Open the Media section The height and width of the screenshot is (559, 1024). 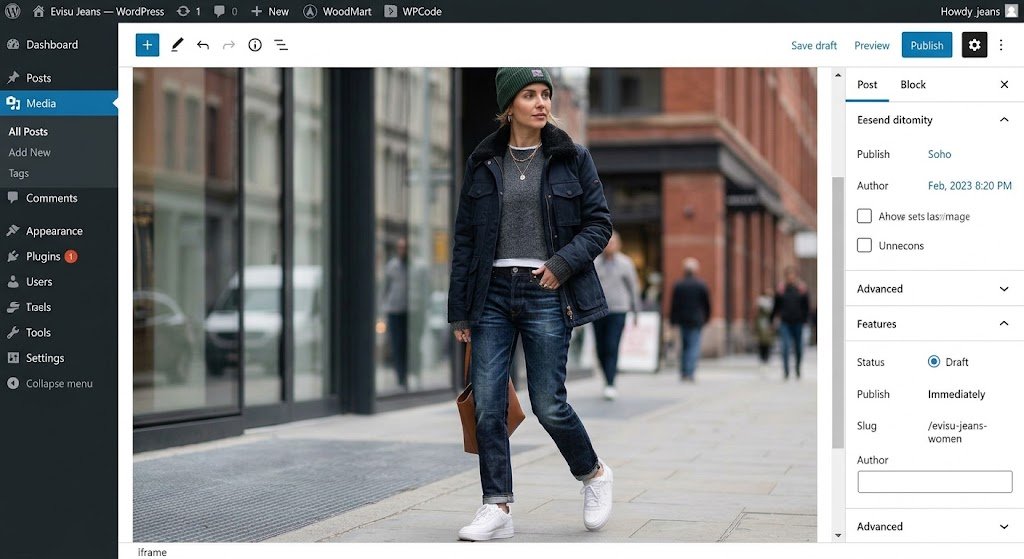pyautogui.click(x=59, y=103)
